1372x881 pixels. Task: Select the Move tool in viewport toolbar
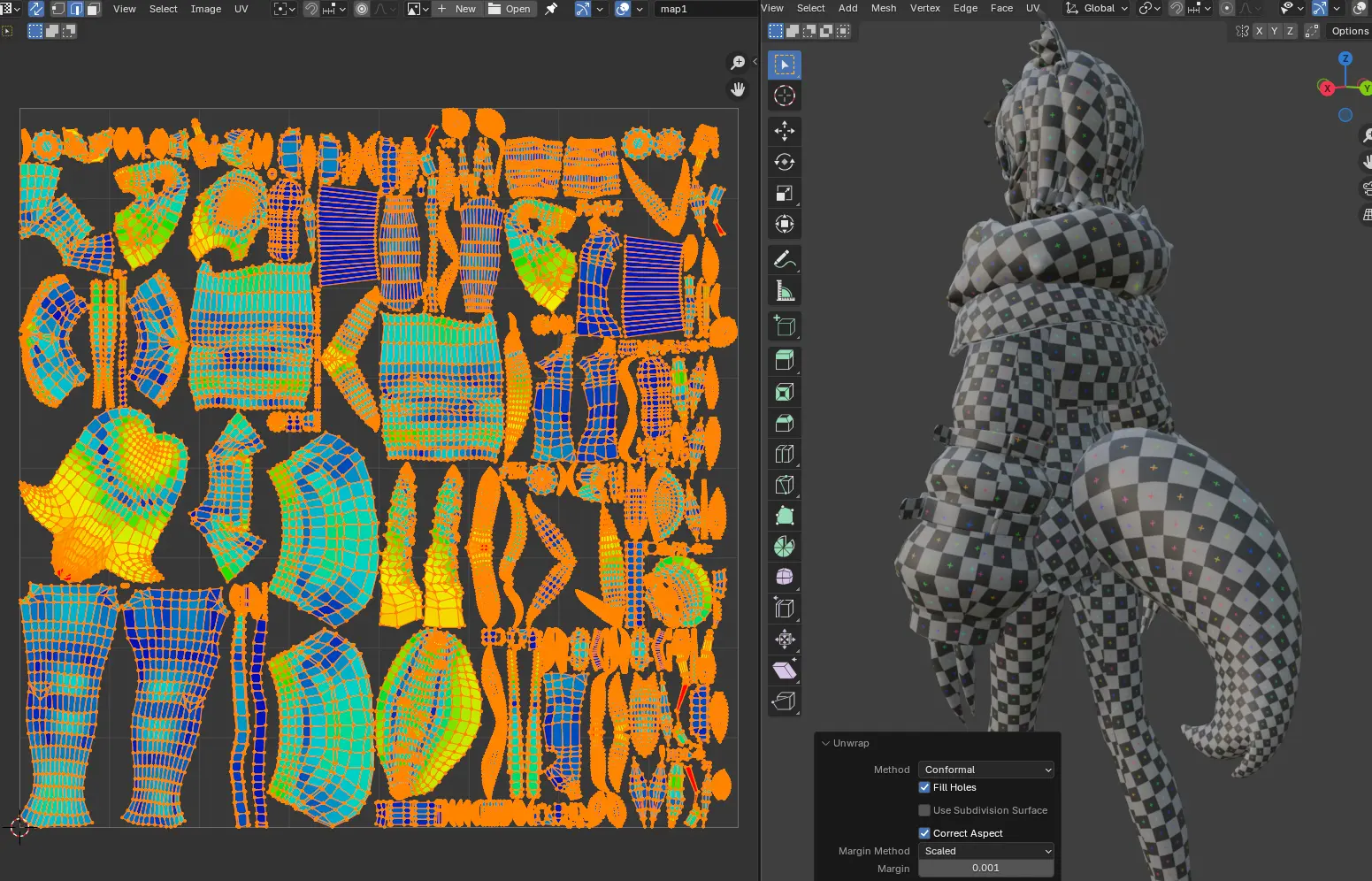pos(785,132)
